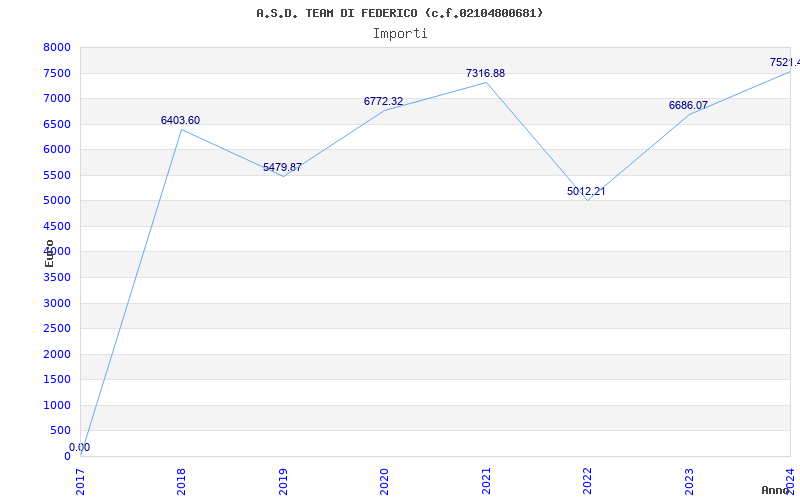Click the 8000 y-axis tick label
The width and height of the screenshot is (800, 500).
(57, 48)
